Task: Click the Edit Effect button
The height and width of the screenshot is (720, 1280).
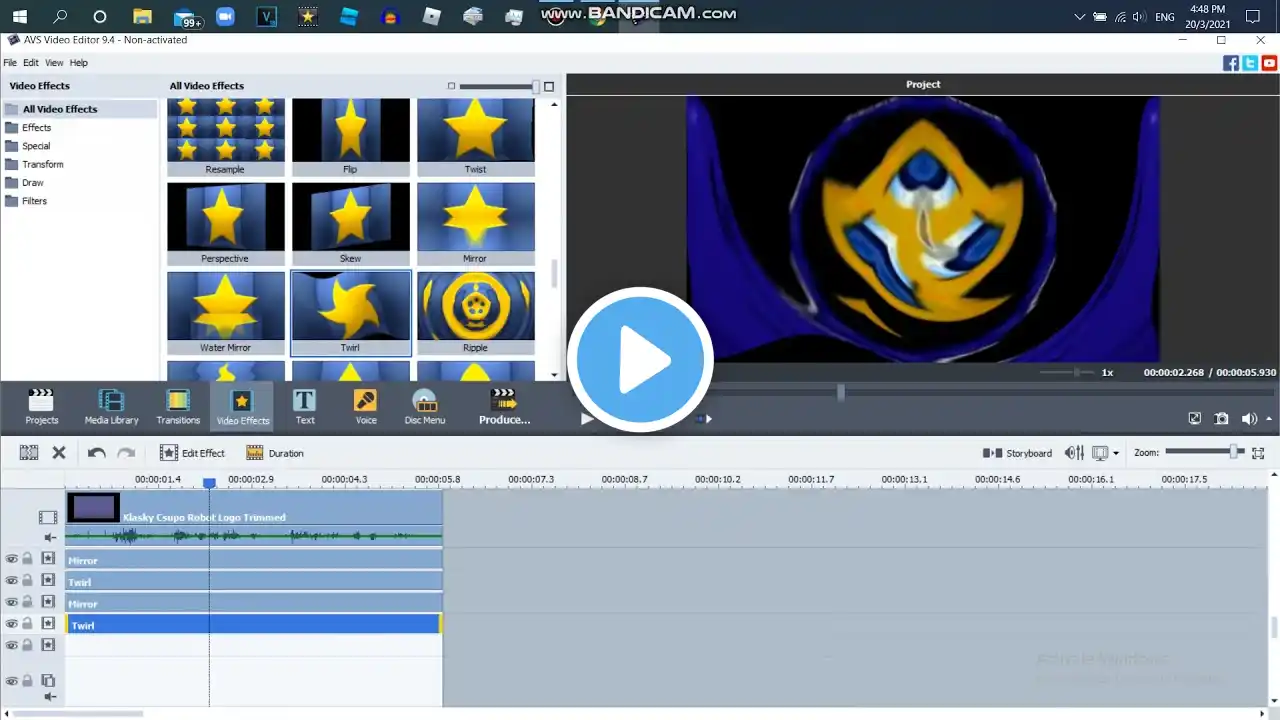Action: click(x=192, y=453)
